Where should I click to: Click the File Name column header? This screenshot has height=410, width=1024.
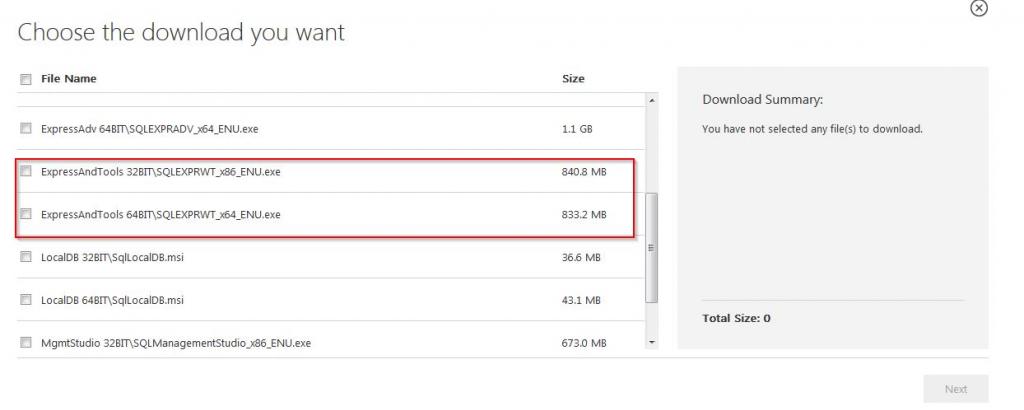(x=69, y=78)
